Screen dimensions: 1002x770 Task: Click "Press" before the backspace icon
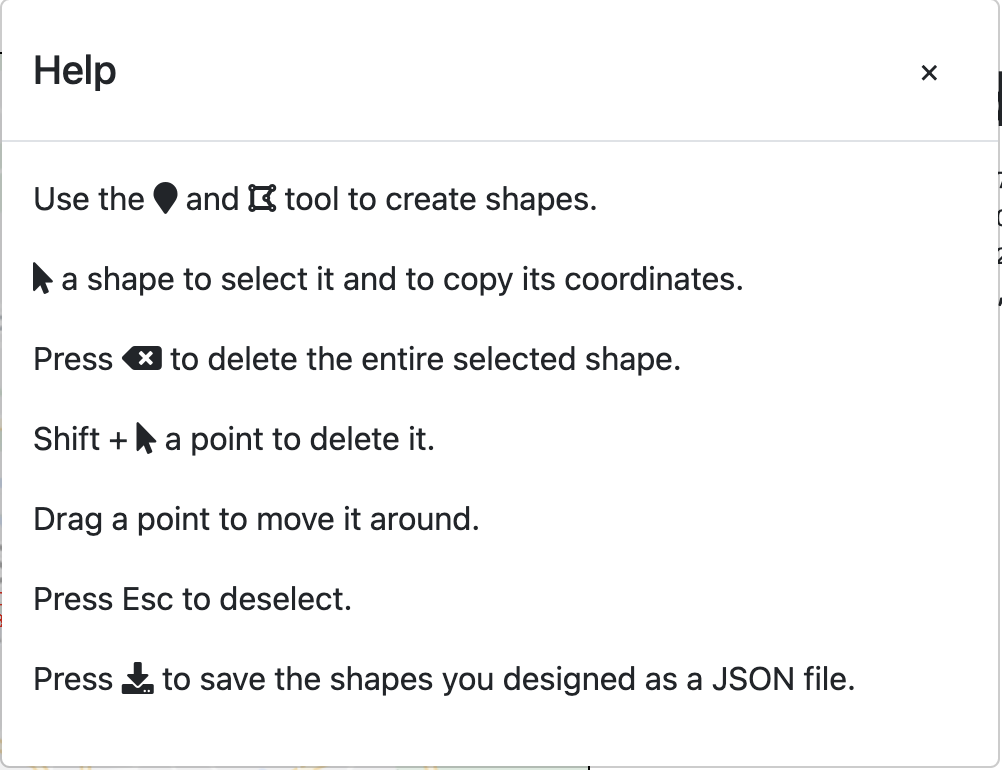[73, 359]
